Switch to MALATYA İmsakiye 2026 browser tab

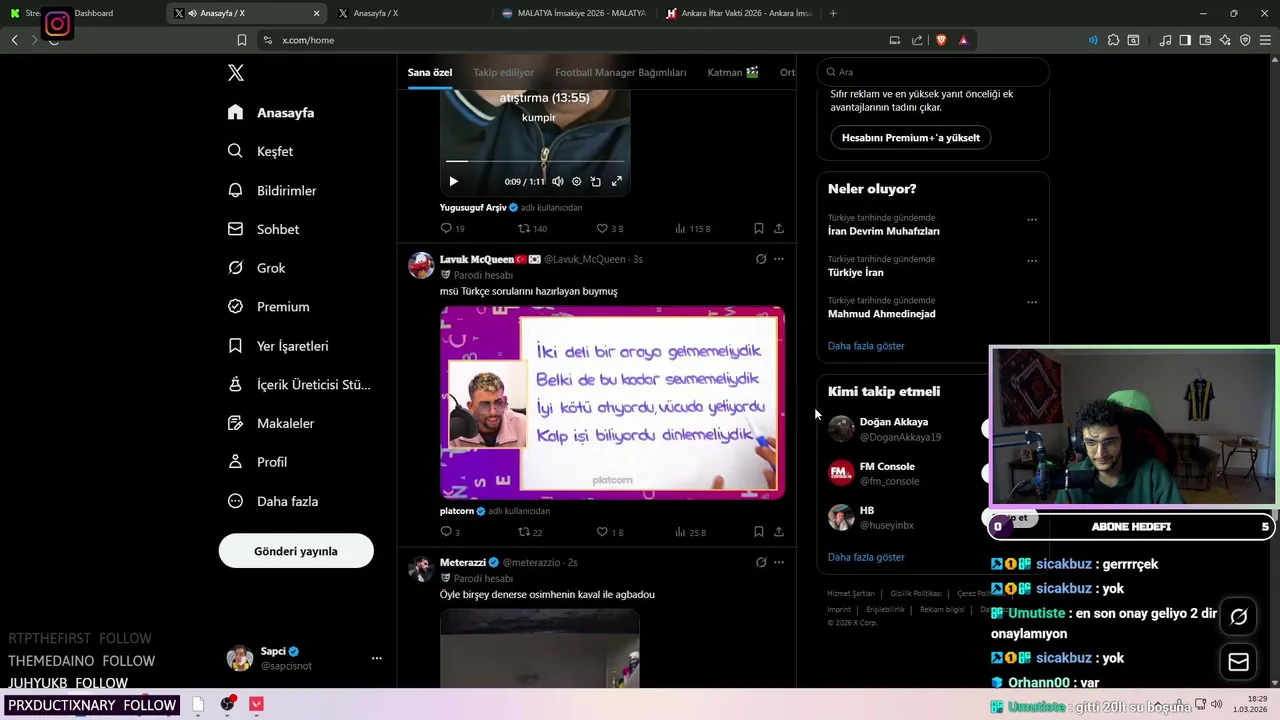(575, 13)
